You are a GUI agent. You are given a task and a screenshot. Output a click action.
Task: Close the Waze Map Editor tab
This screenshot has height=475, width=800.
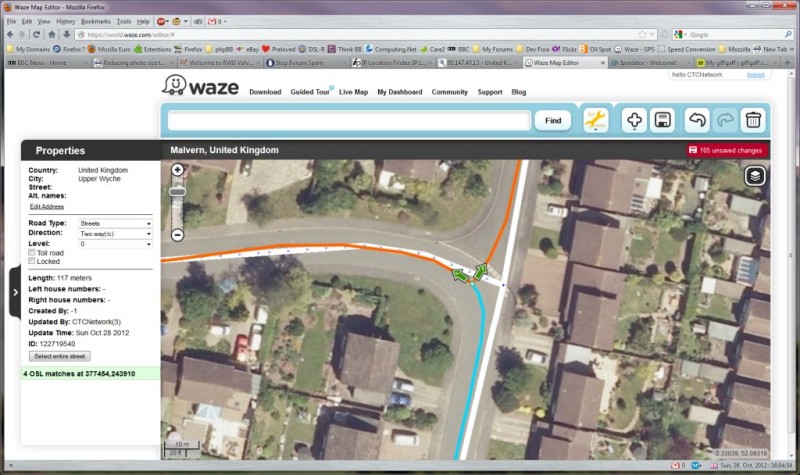(603, 63)
